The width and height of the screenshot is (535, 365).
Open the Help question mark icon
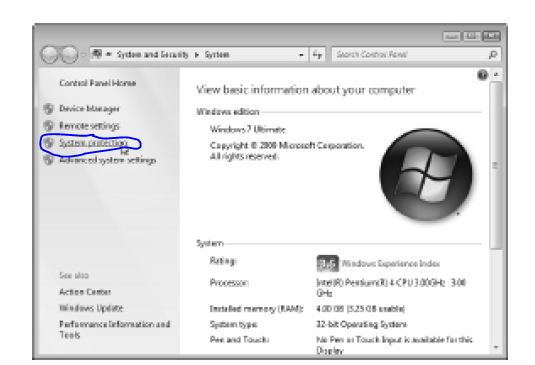pos(482,75)
